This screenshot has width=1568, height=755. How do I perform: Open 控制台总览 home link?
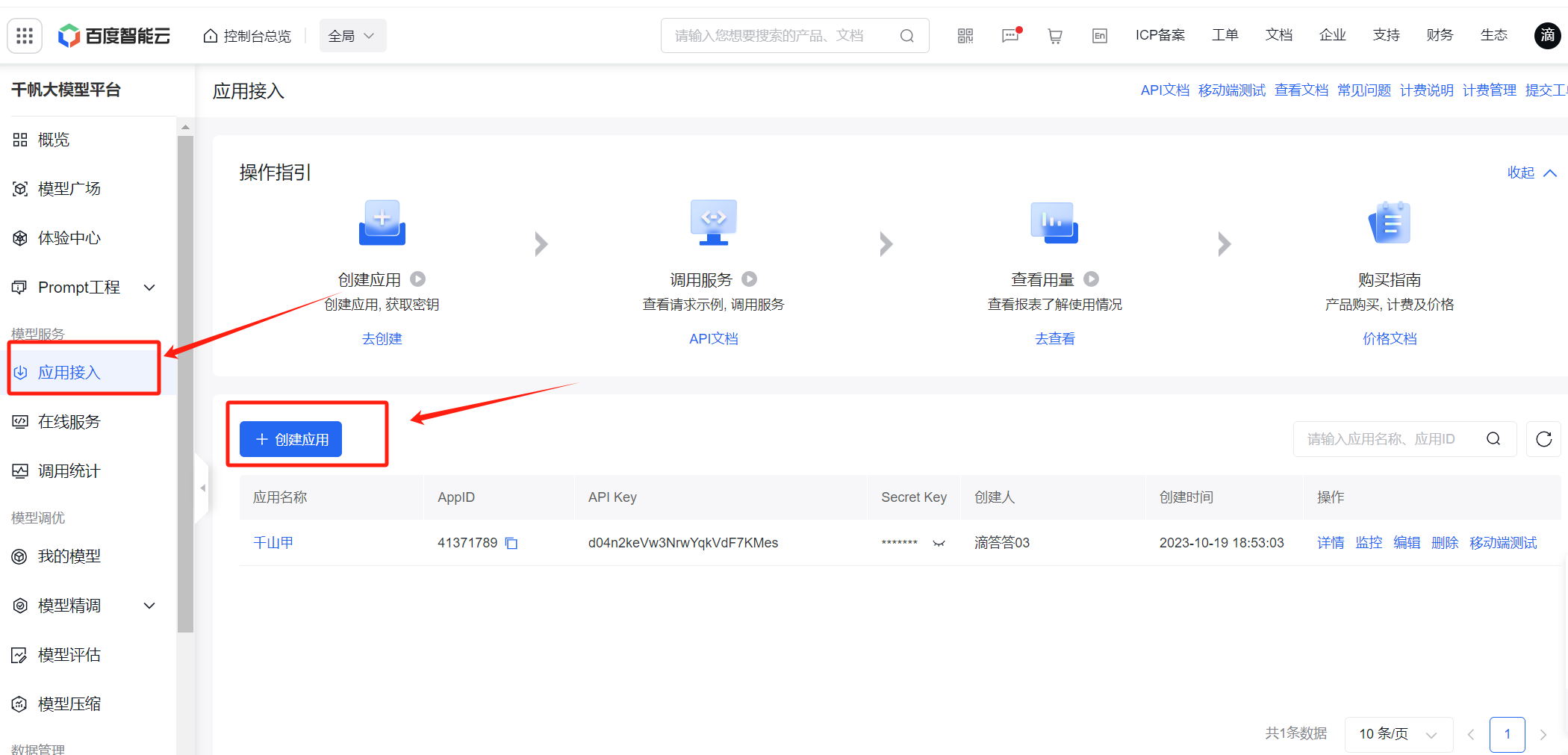point(247,36)
